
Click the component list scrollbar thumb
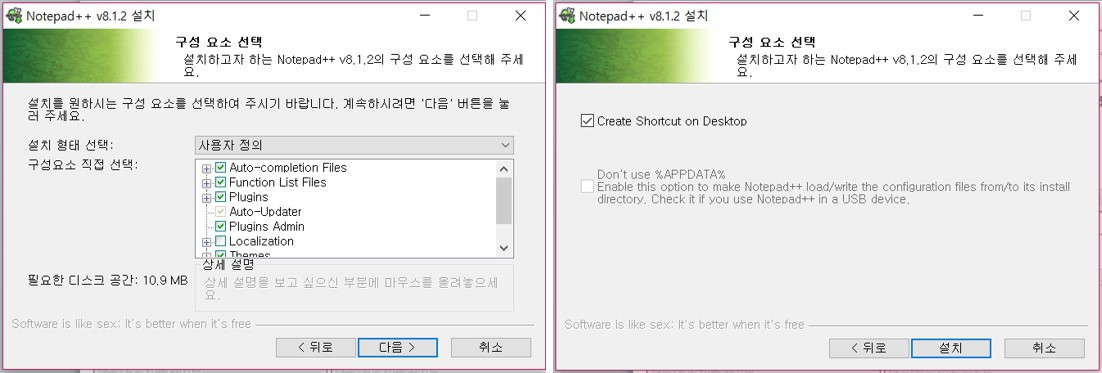click(x=503, y=200)
